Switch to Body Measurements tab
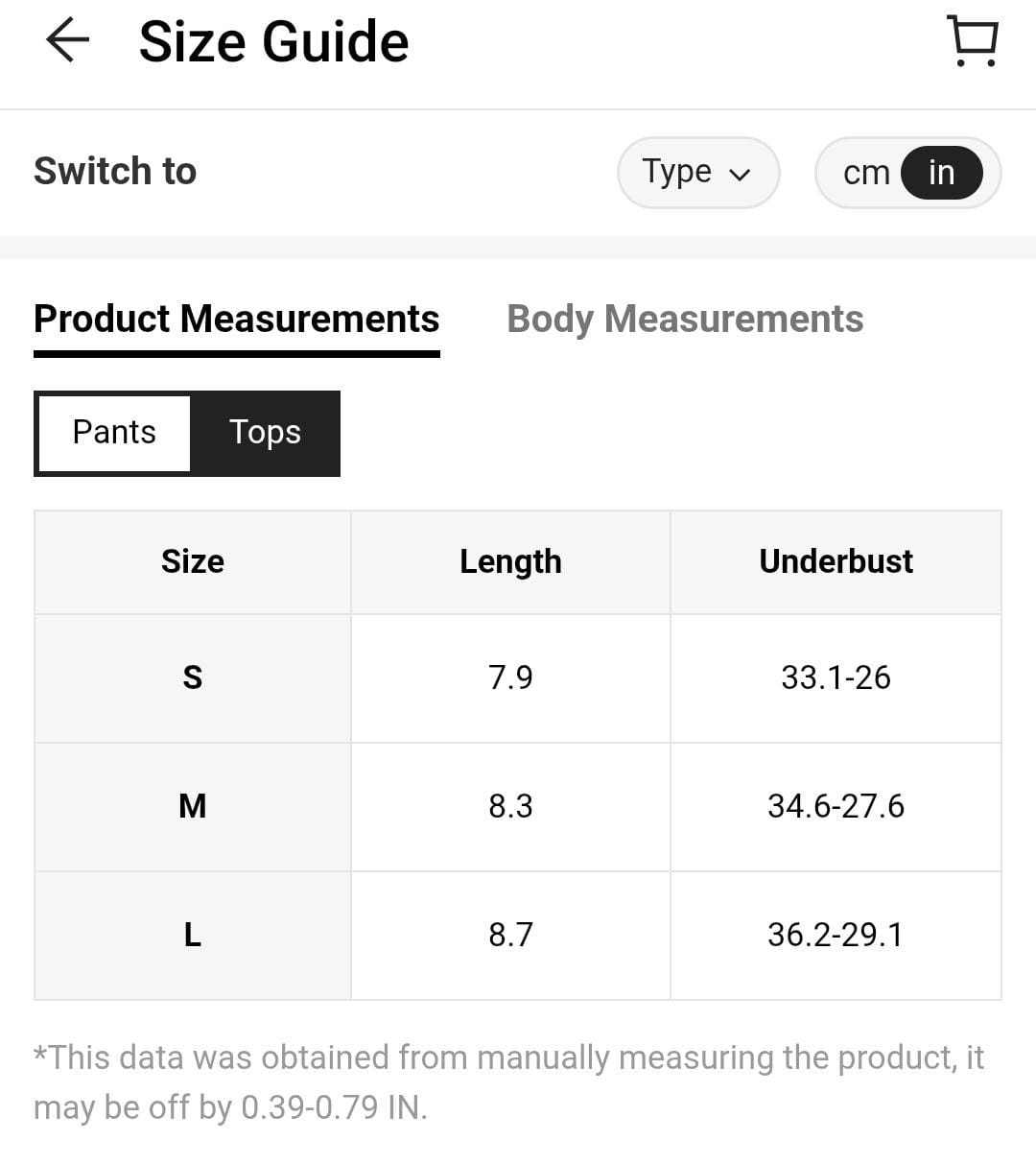 pyautogui.click(x=685, y=319)
